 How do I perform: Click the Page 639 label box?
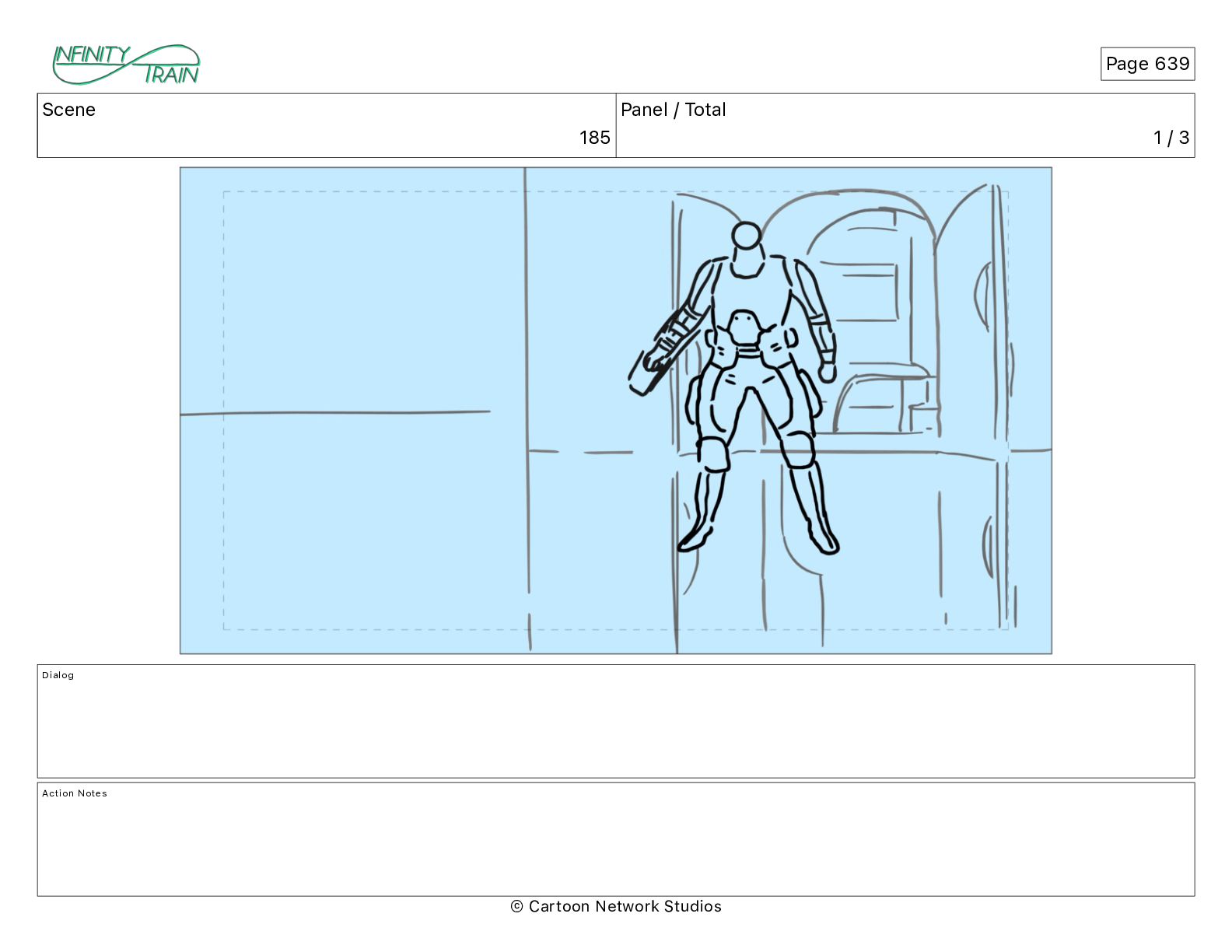tap(1147, 64)
